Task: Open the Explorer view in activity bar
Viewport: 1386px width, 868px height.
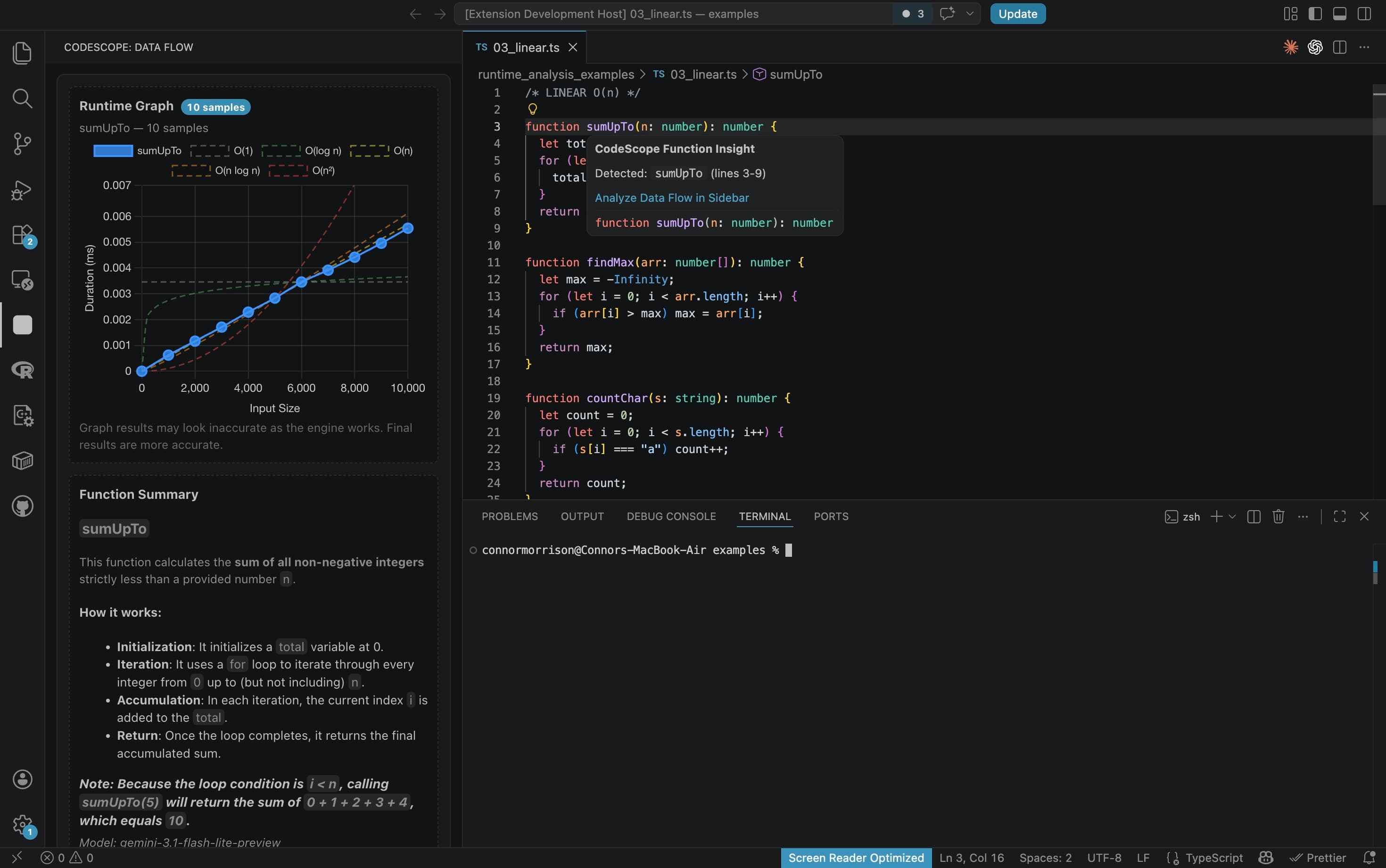Action: (x=22, y=53)
